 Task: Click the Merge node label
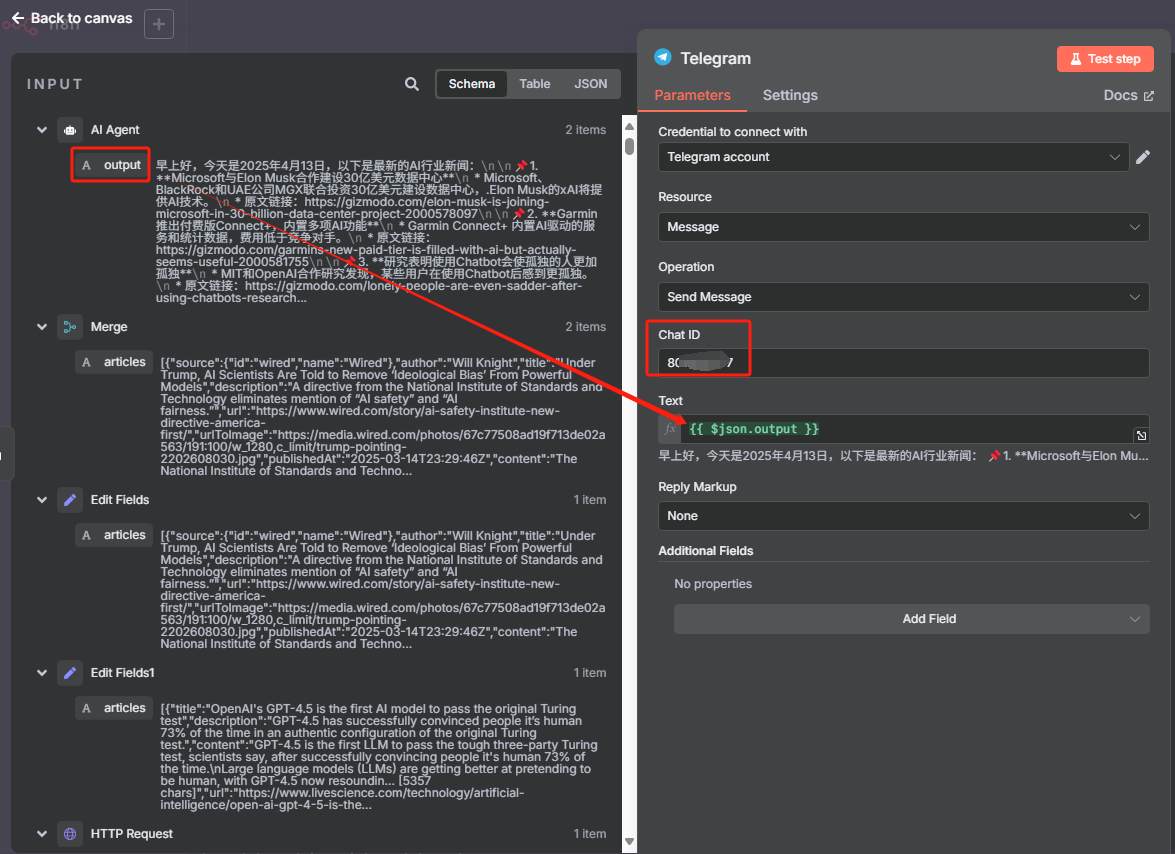click(x=109, y=327)
